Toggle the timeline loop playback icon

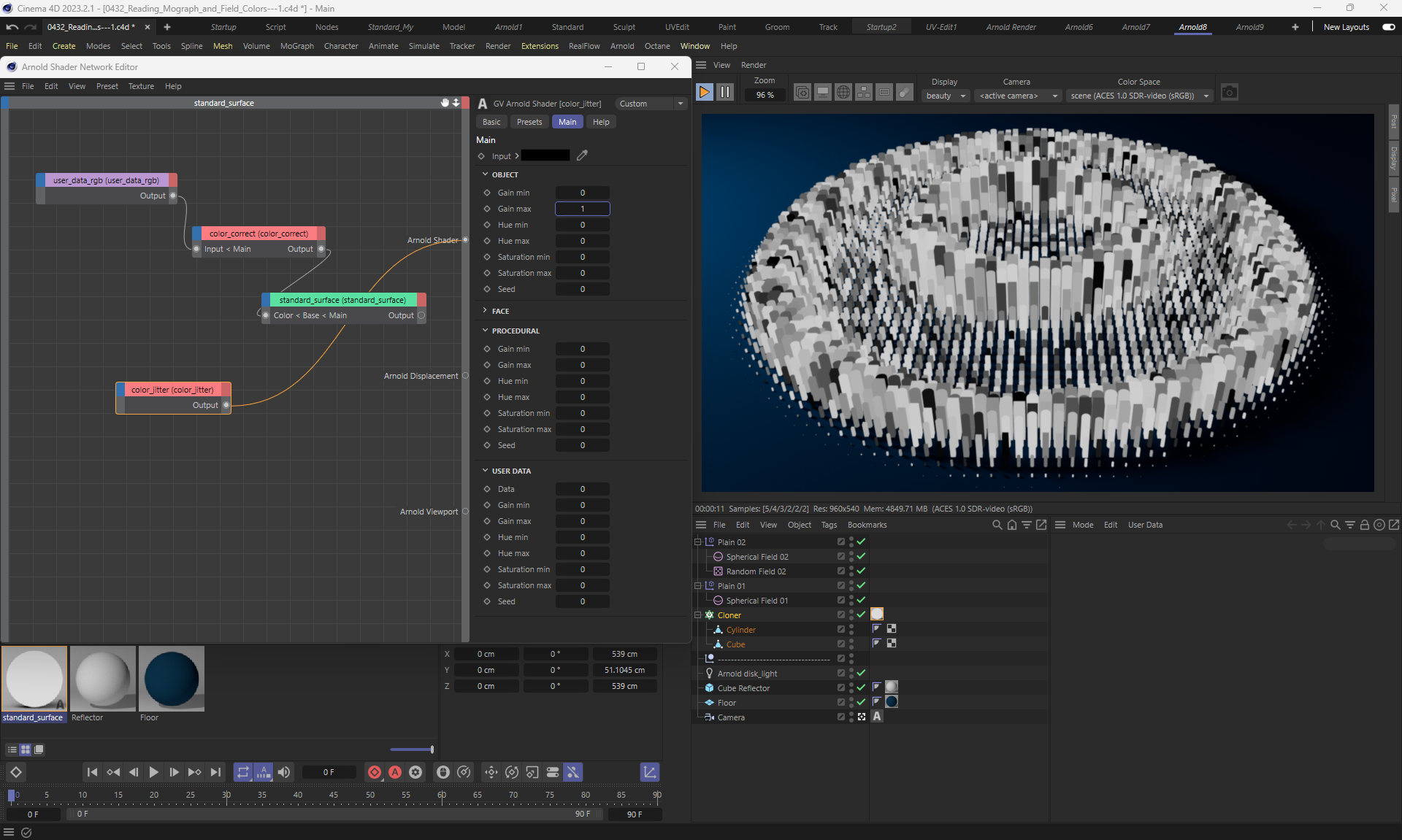(242, 772)
